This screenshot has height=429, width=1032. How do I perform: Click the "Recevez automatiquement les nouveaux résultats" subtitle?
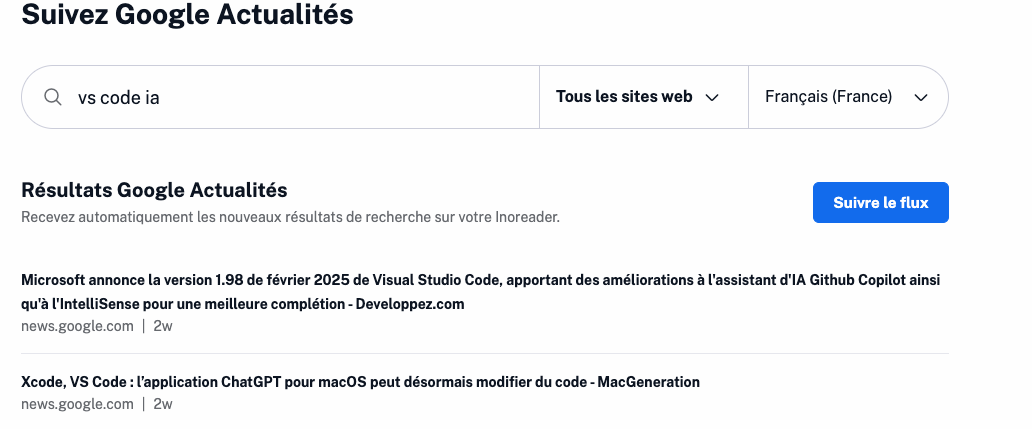(290, 216)
